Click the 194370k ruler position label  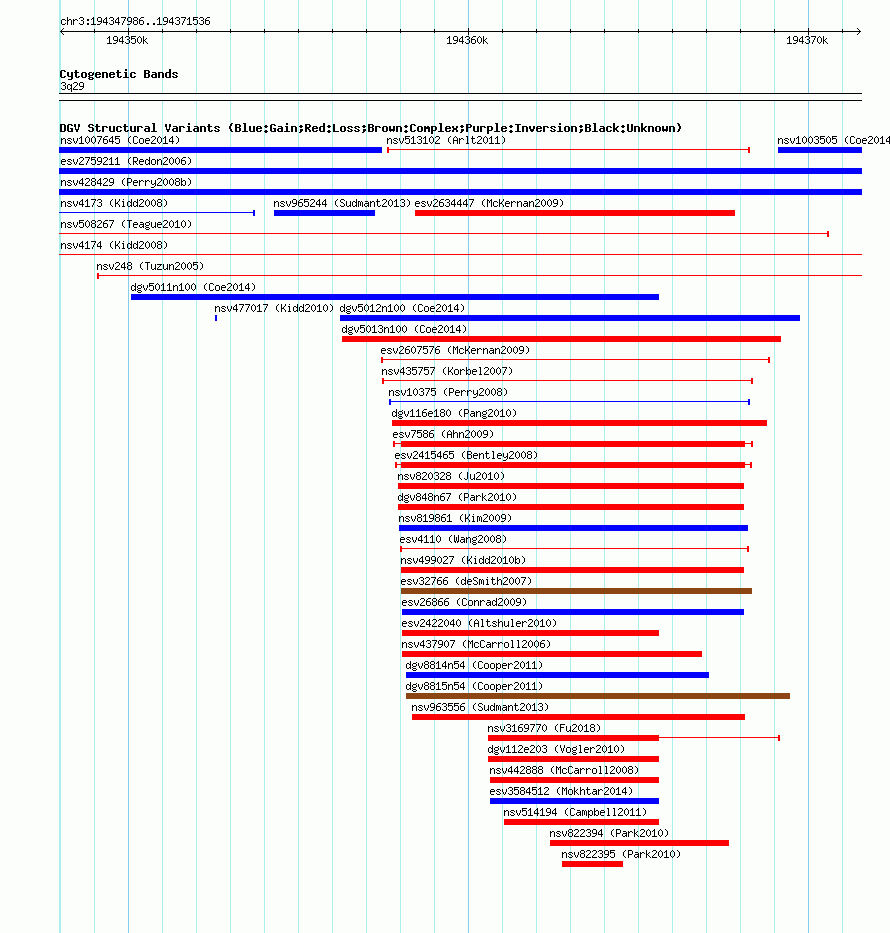[807, 40]
